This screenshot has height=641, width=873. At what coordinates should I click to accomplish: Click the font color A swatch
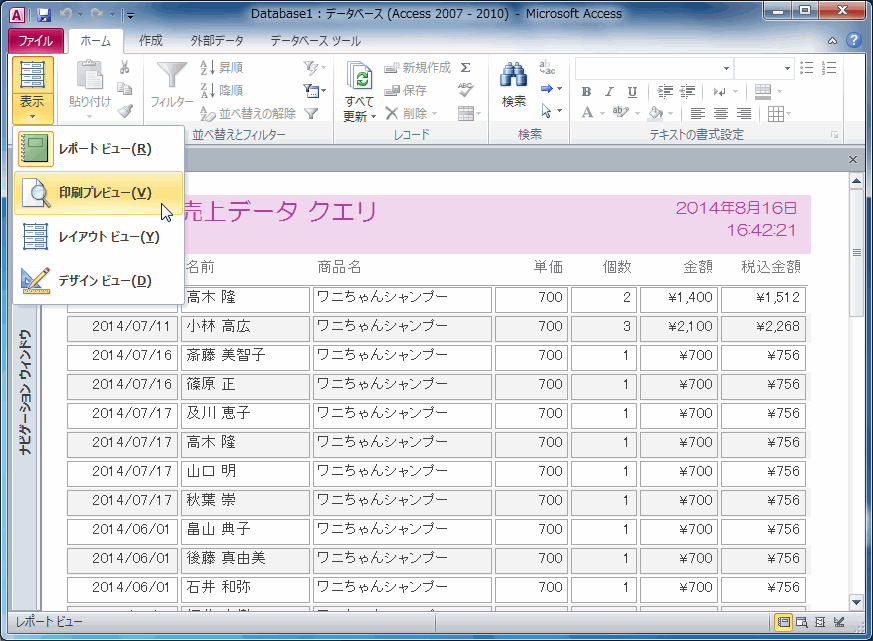click(587, 113)
